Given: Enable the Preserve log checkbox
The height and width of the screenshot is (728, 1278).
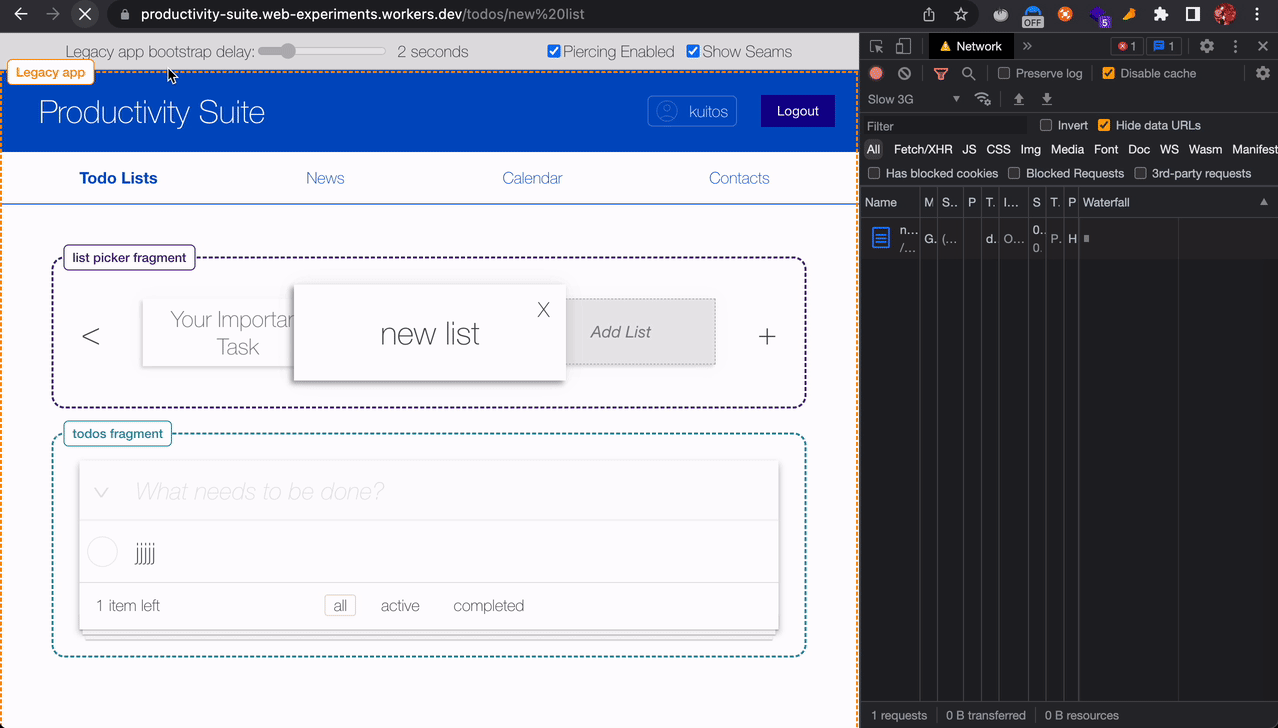Looking at the screenshot, I should click(1004, 73).
